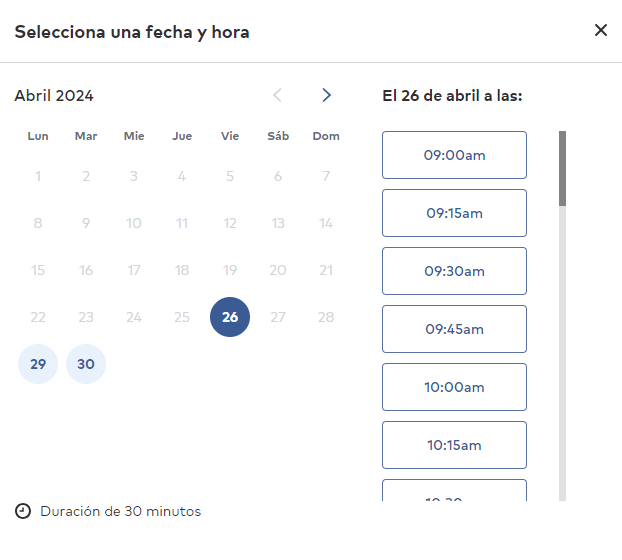
Task: Select the 09:45am time slot
Action: [x=455, y=329]
